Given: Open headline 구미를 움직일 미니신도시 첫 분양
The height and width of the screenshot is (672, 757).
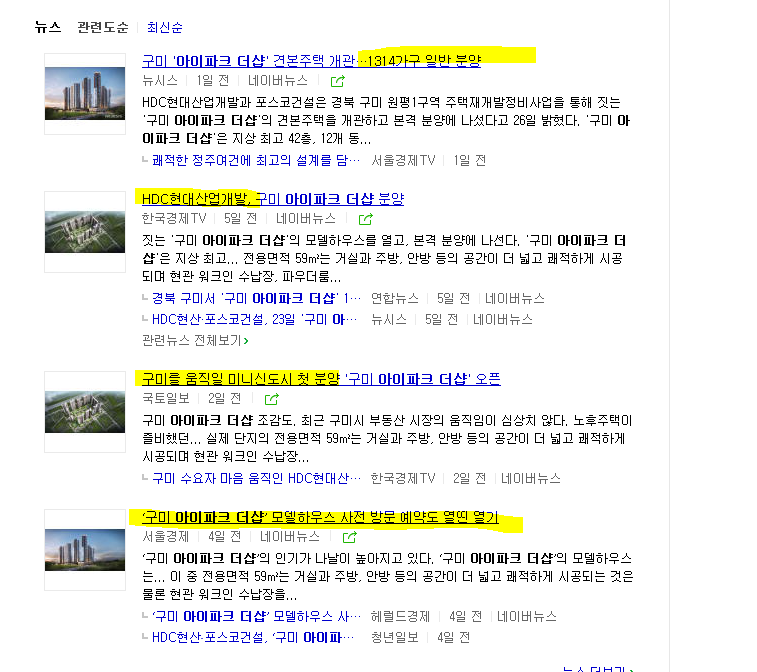Looking at the screenshot, I should click(x=321, y=379).
